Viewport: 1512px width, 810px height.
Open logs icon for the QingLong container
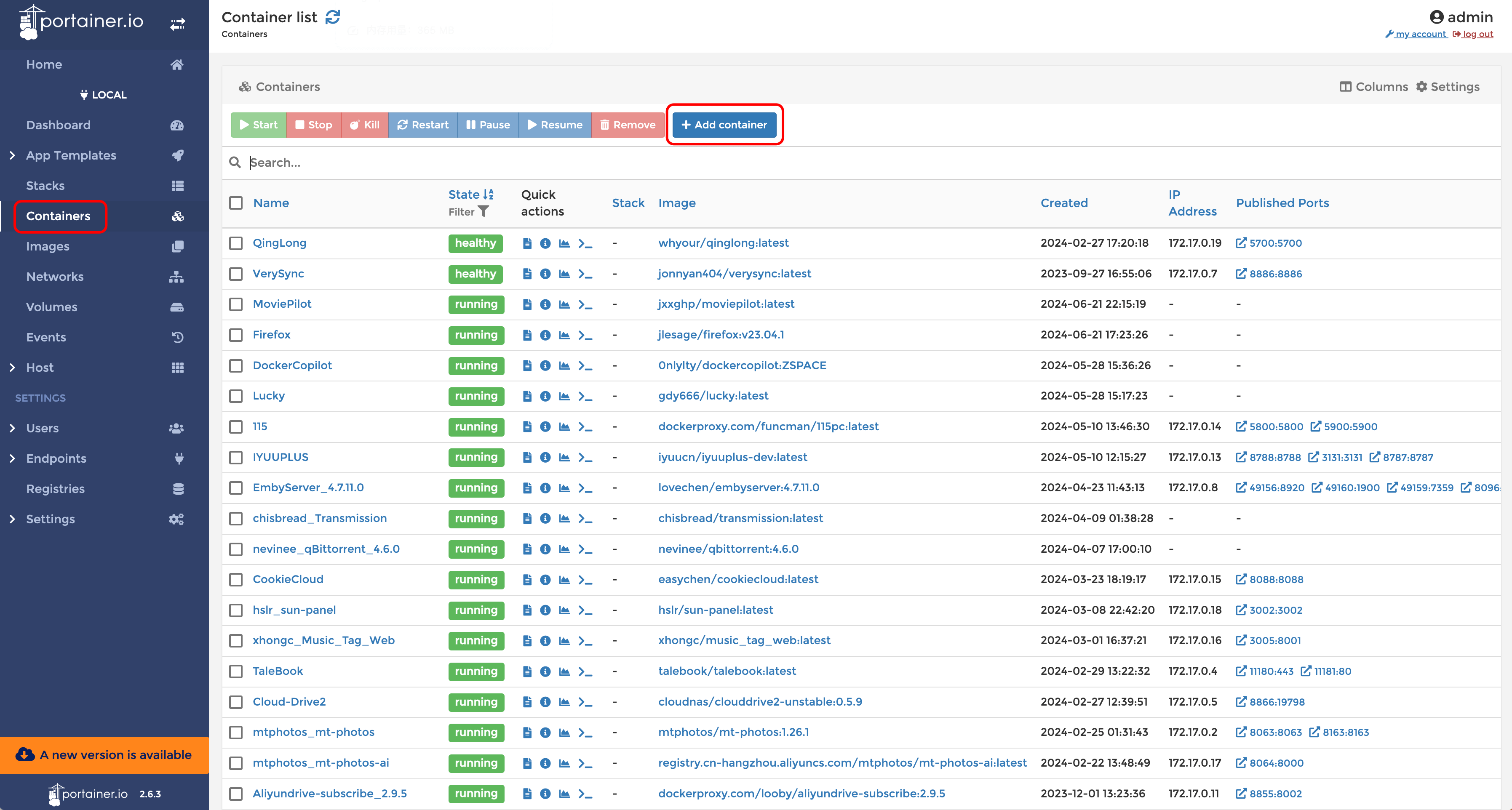coord(527,243)
